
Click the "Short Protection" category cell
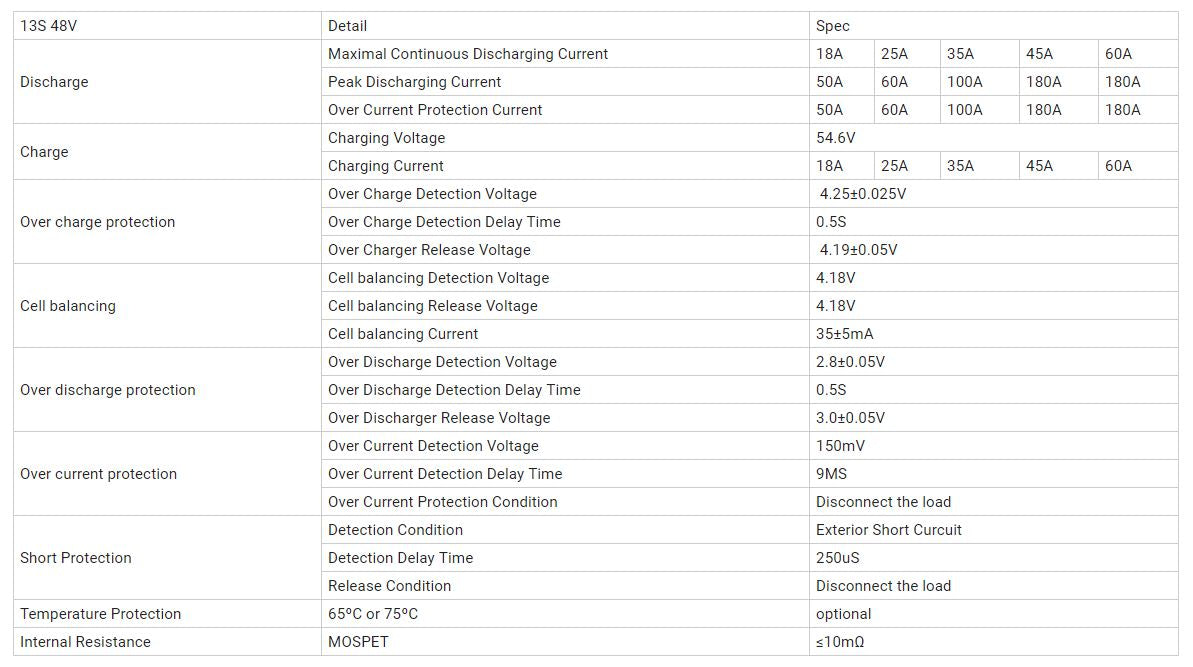click(x=76, y=558)
